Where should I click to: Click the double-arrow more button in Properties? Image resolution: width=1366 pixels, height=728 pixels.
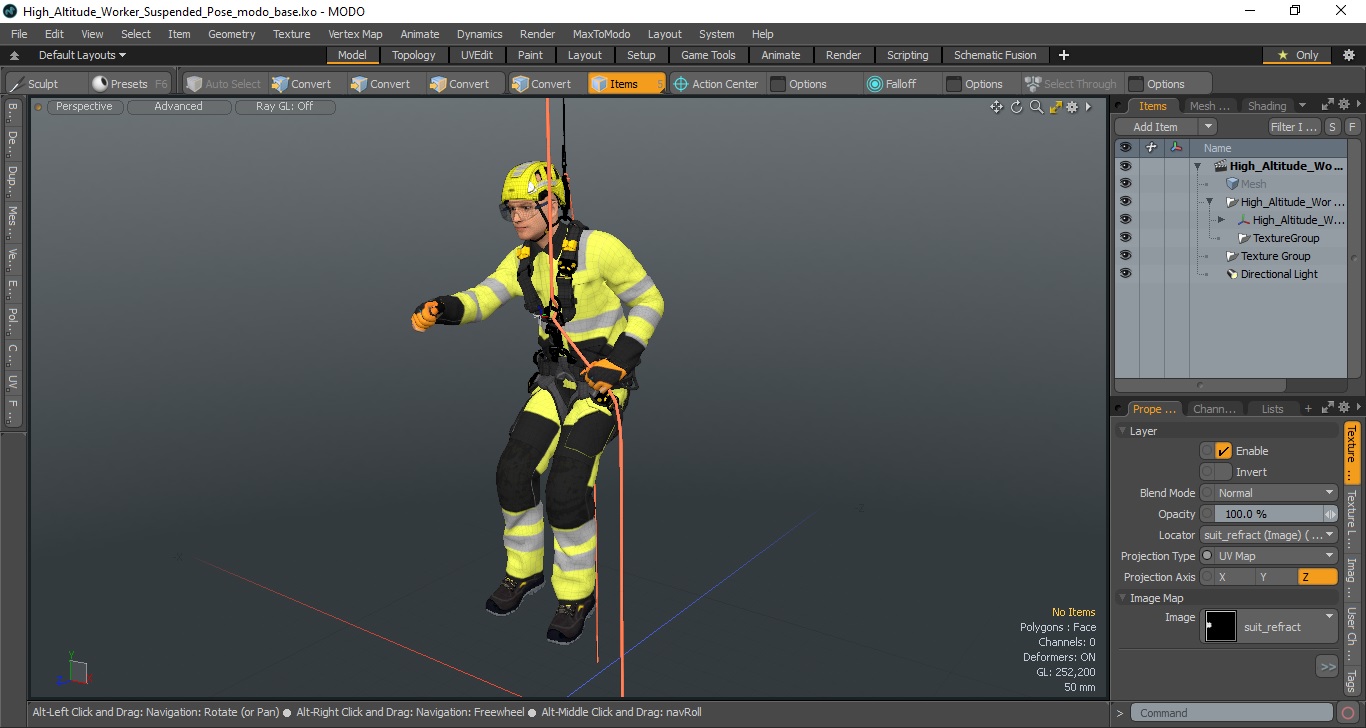coord(1327,666)
